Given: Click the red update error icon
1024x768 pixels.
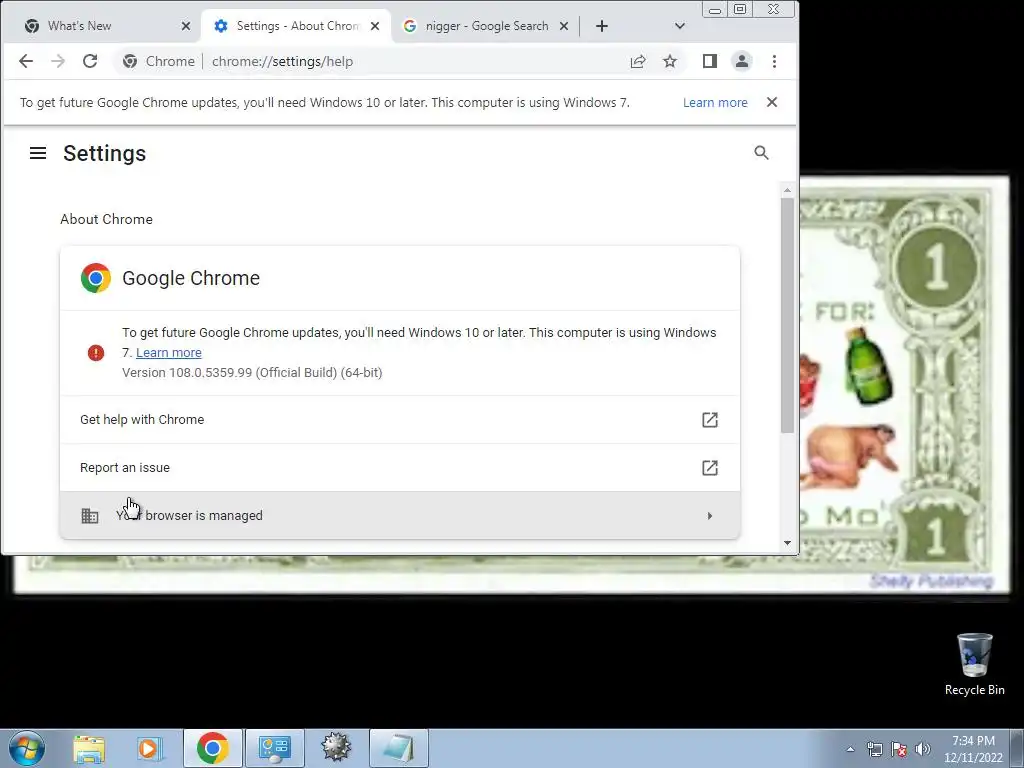Looking at the screenshot, I should coord(96,353).
